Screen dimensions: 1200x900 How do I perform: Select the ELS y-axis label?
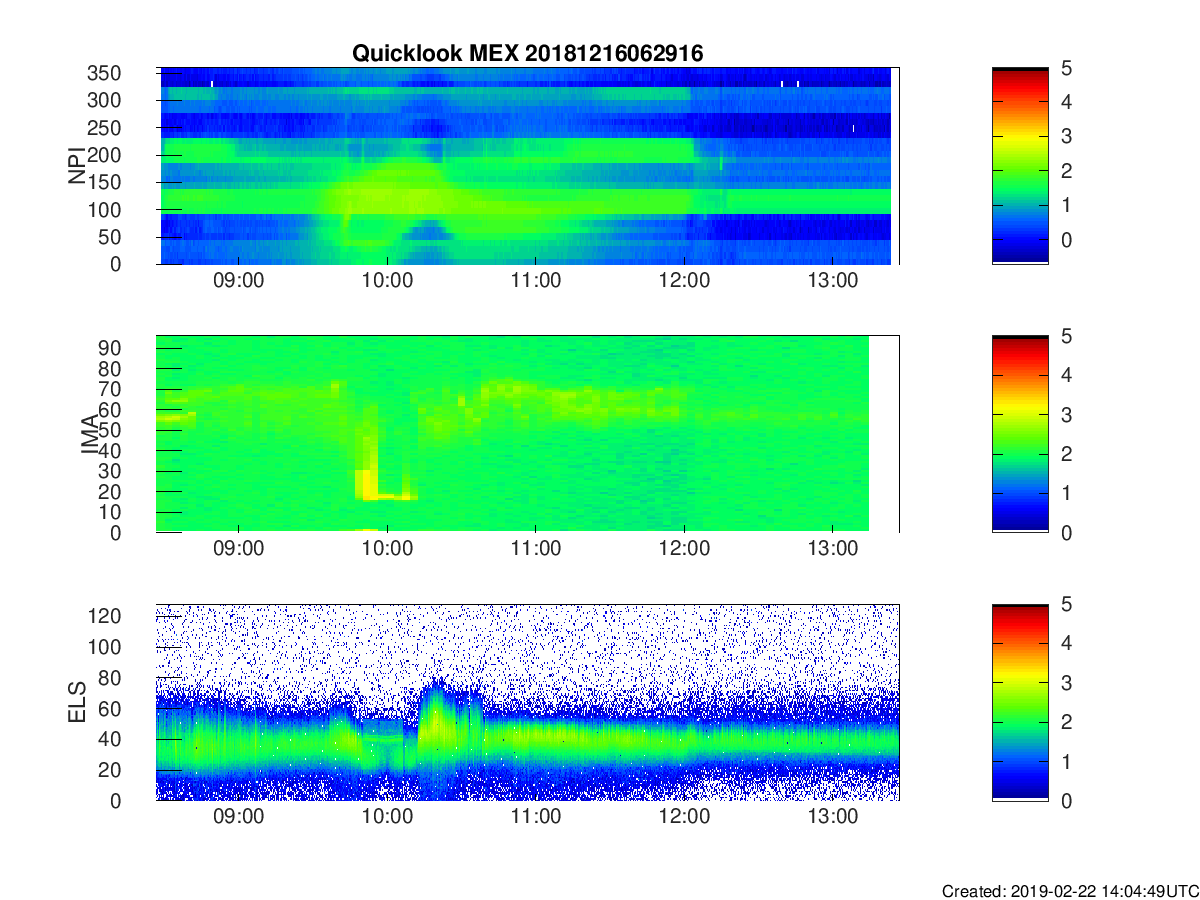pyautogui.click(x=76, y=702)
